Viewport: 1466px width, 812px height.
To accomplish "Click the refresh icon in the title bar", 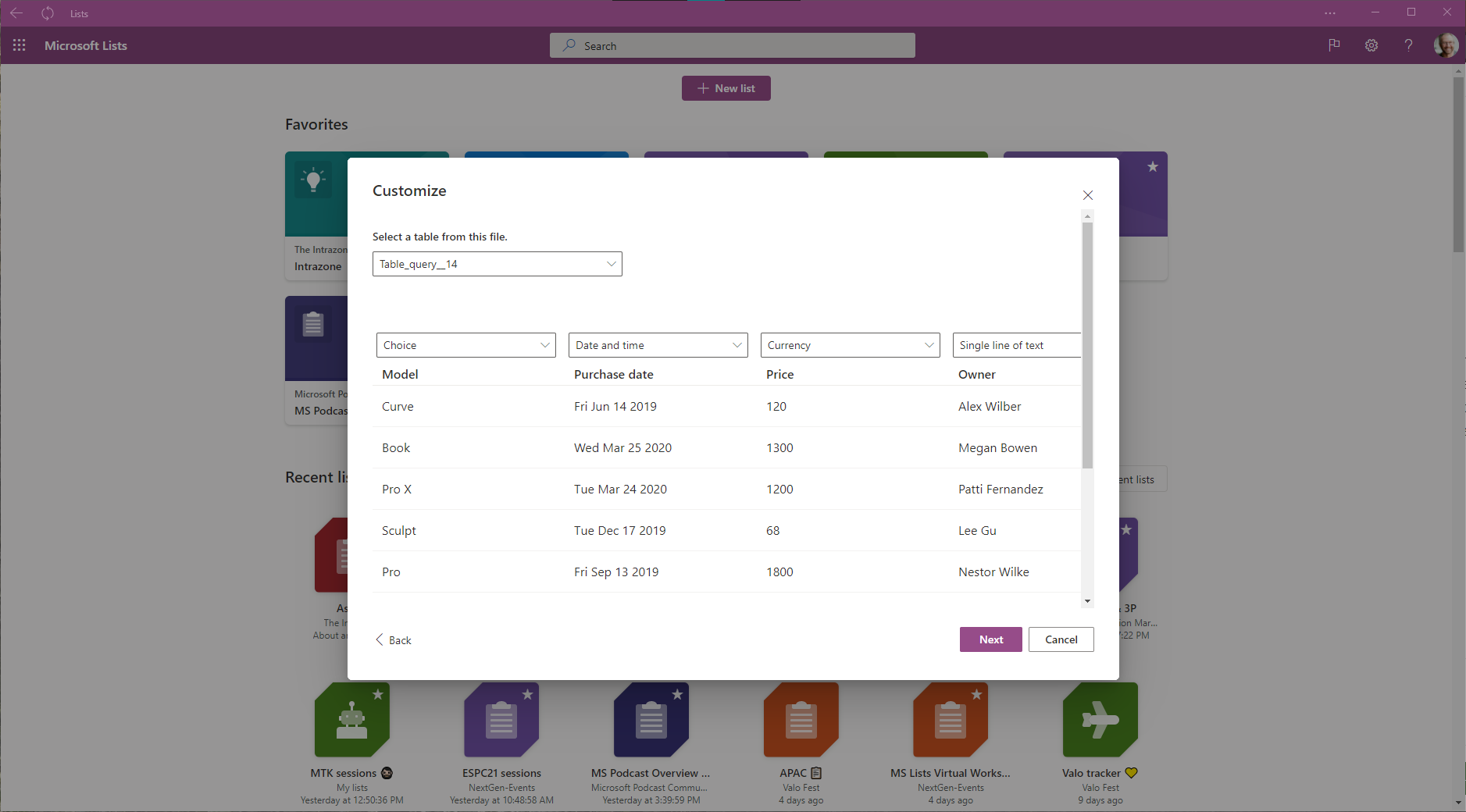I will pyautogui.click(x=48, y=12).
